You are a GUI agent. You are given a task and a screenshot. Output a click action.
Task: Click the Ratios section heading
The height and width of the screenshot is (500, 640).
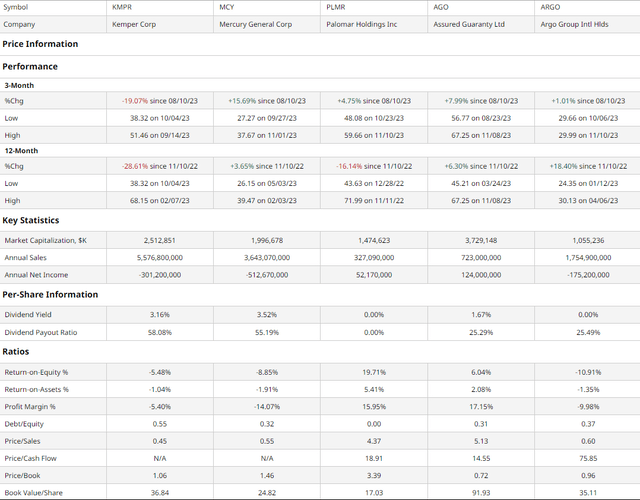[16, 352]
